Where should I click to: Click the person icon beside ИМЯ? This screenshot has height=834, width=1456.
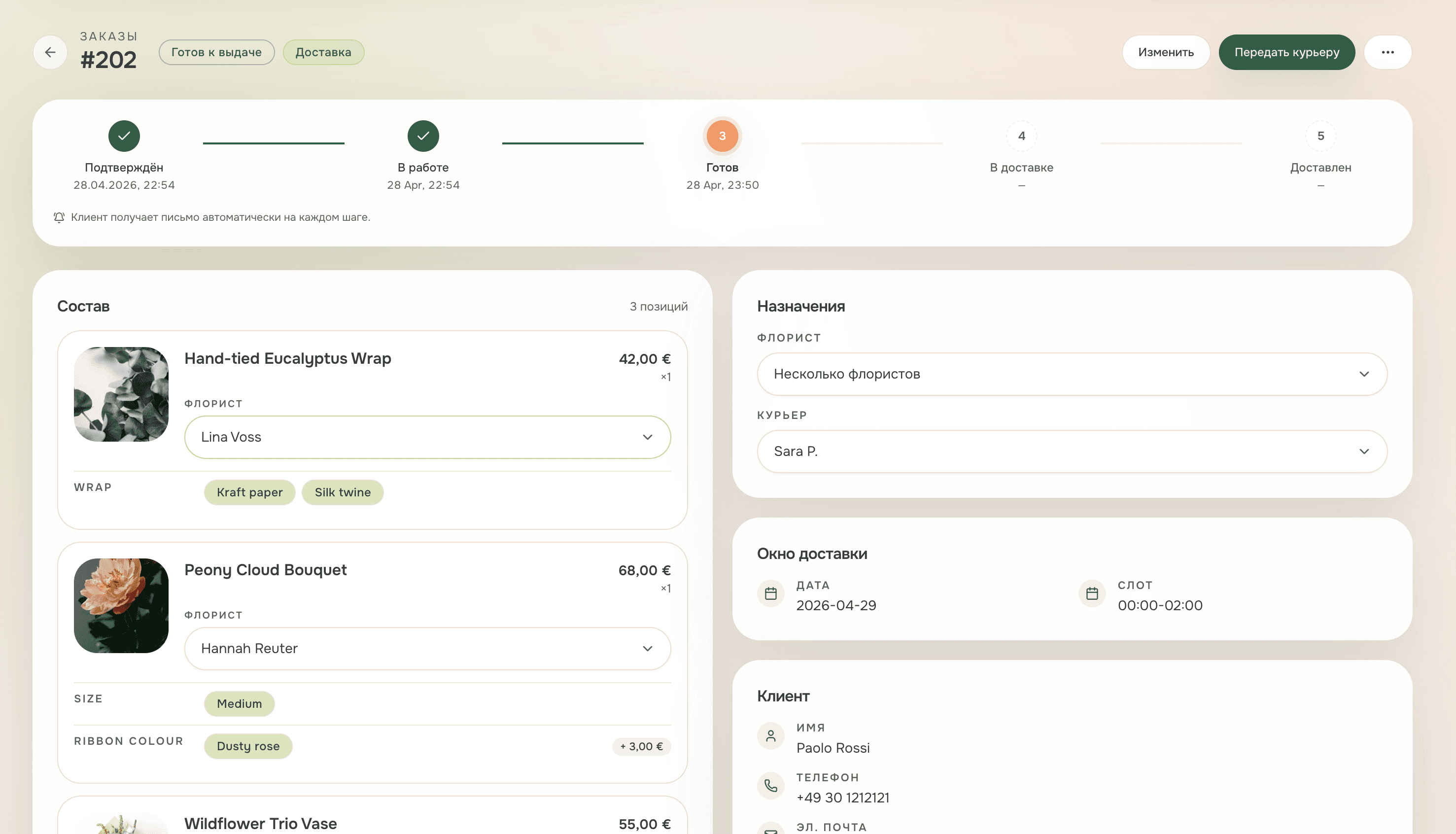[x=770, y=735]
